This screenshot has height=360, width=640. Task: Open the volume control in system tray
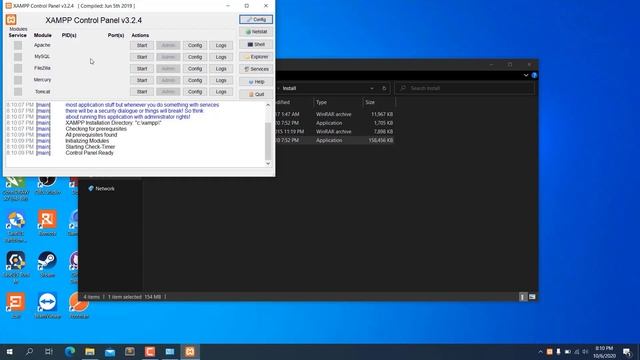(585, 351)
